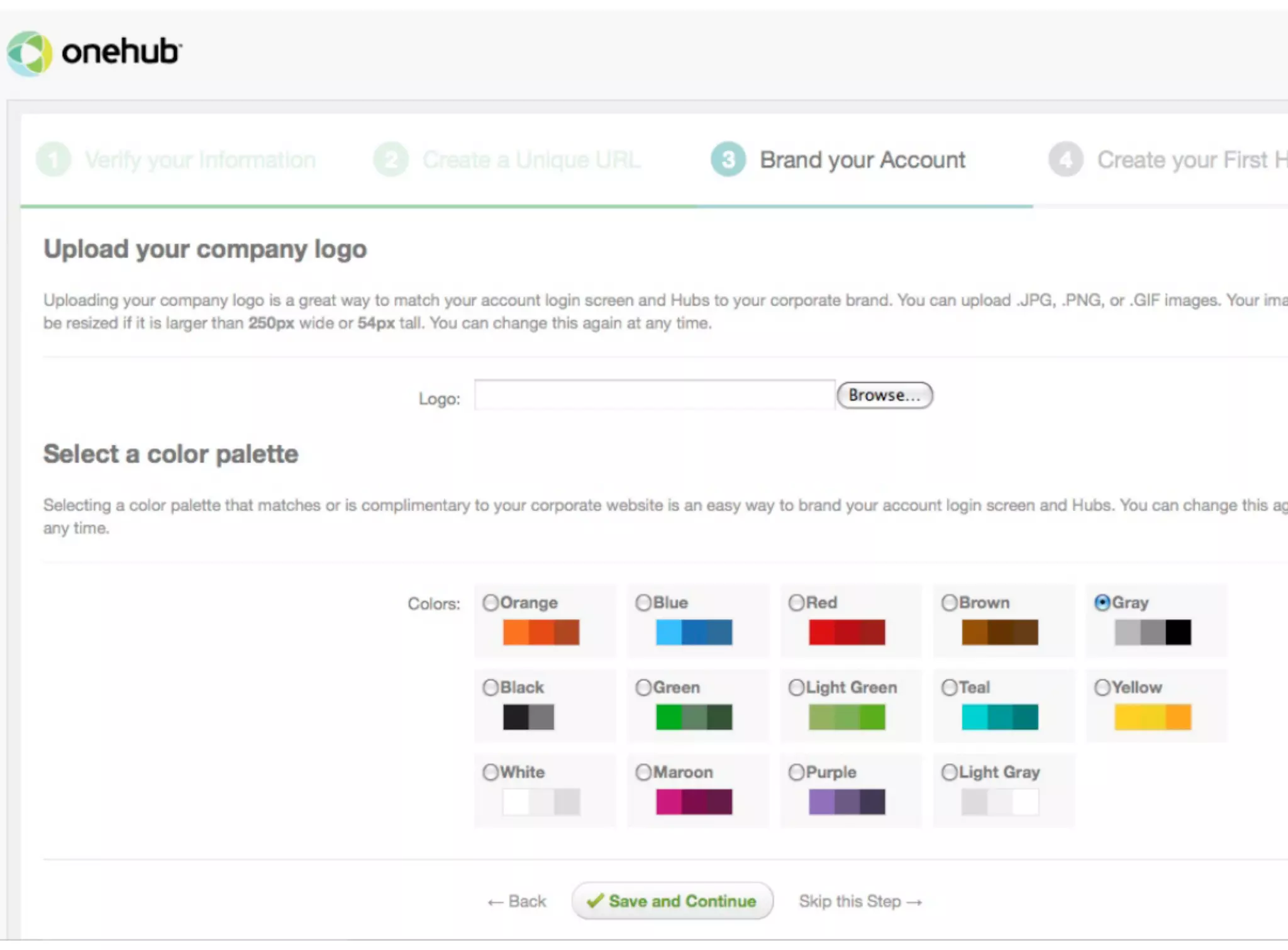Click the step 1 circle icon
Image resolution: width=1288 pixels, height=950 pixels.
click(x=53, y=160)
